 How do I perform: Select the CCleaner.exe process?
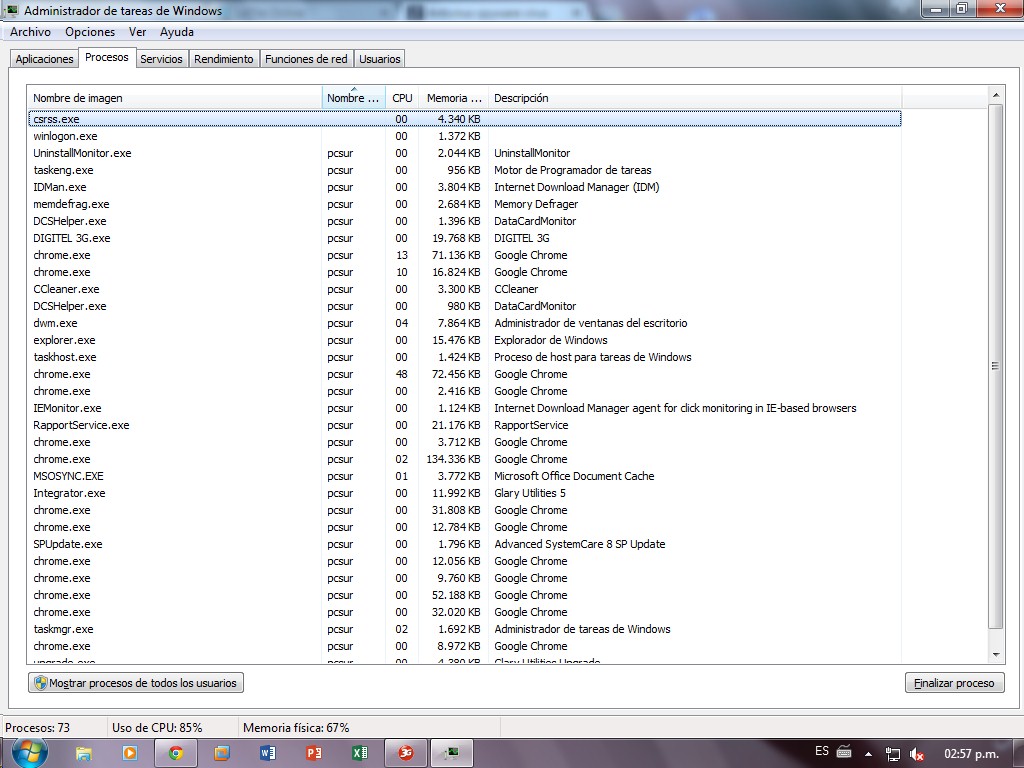[x=464, y=289]
